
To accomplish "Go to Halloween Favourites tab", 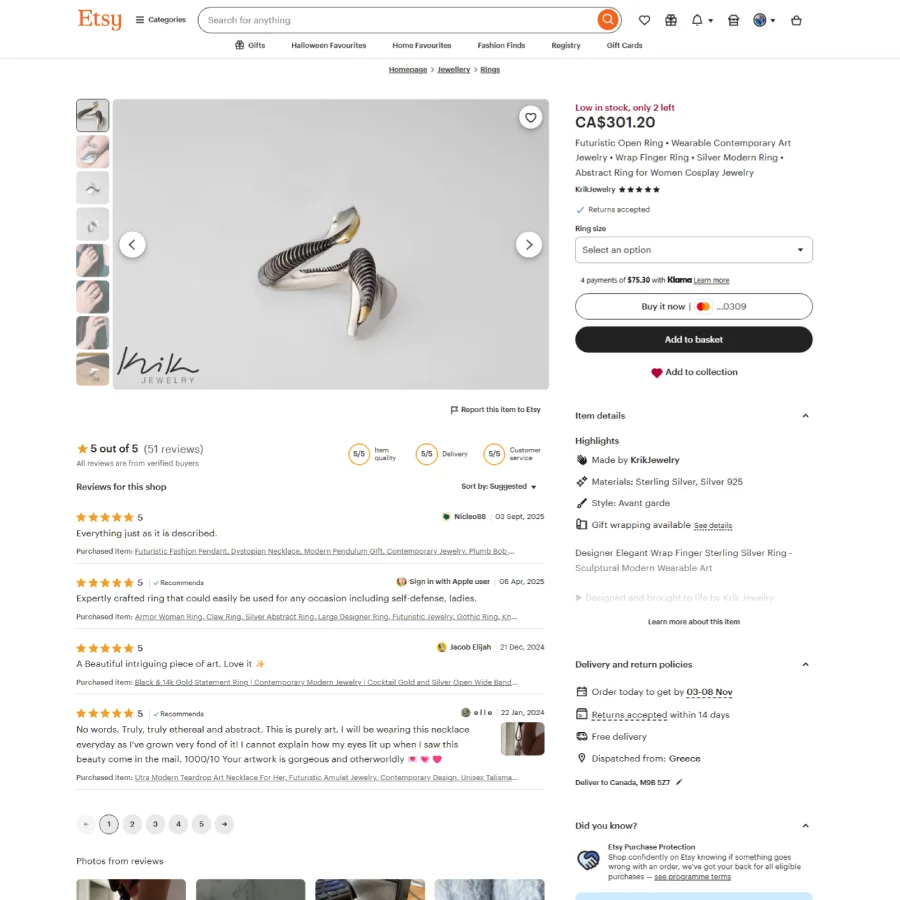I will (328, 45).
